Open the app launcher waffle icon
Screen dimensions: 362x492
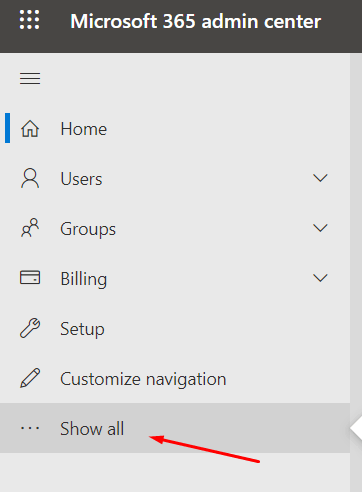pyautogui.click(x=29, y=20)
